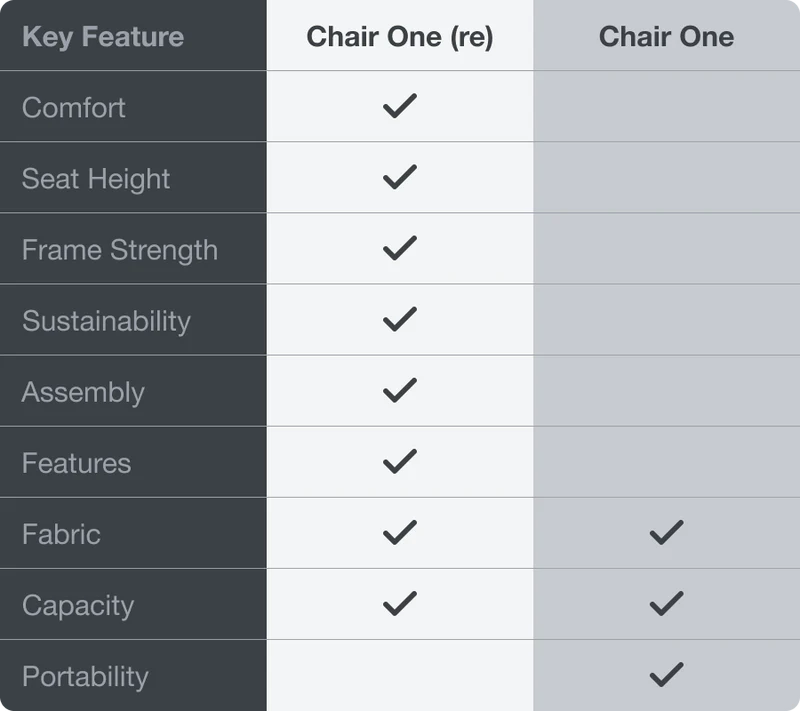Click the Key Feature header cell

coord(103,37)
